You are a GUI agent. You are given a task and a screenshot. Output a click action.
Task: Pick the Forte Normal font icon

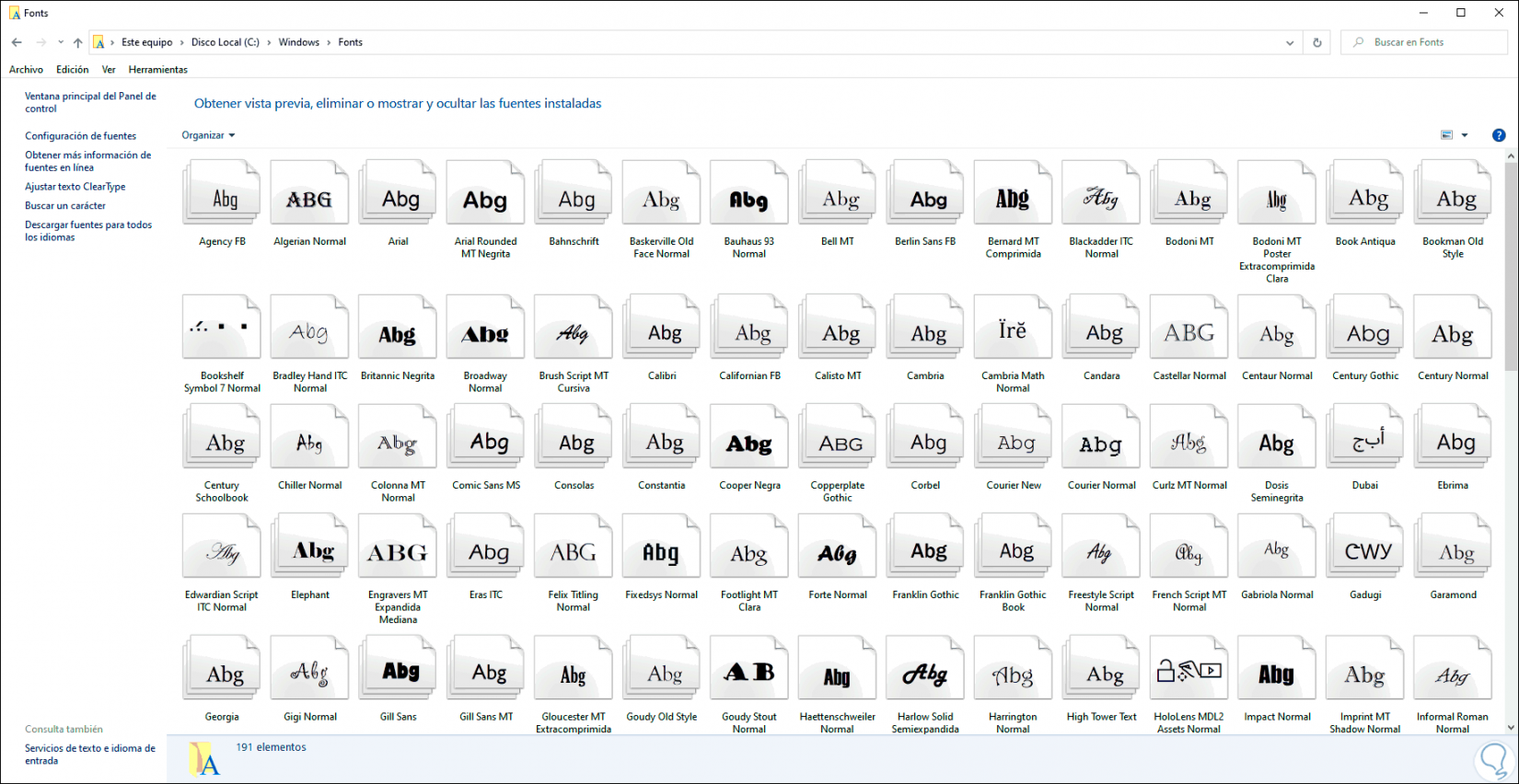click(x=838, y=546)
